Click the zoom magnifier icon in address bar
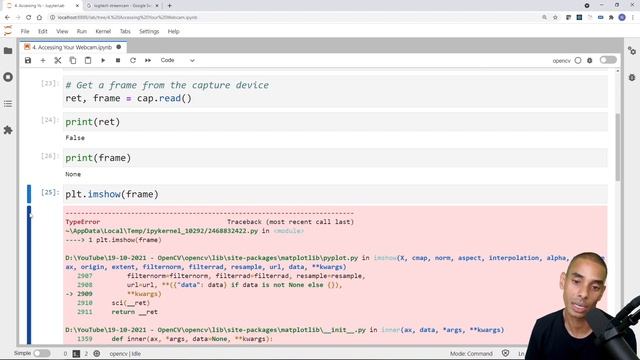This screenshot has width=640, height=360. [544, 18]
